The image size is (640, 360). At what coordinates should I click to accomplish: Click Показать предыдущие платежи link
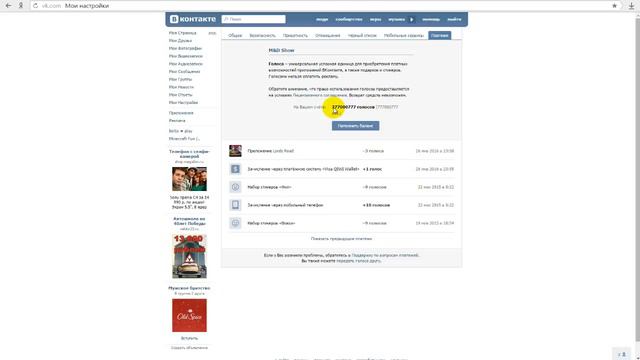341,239
